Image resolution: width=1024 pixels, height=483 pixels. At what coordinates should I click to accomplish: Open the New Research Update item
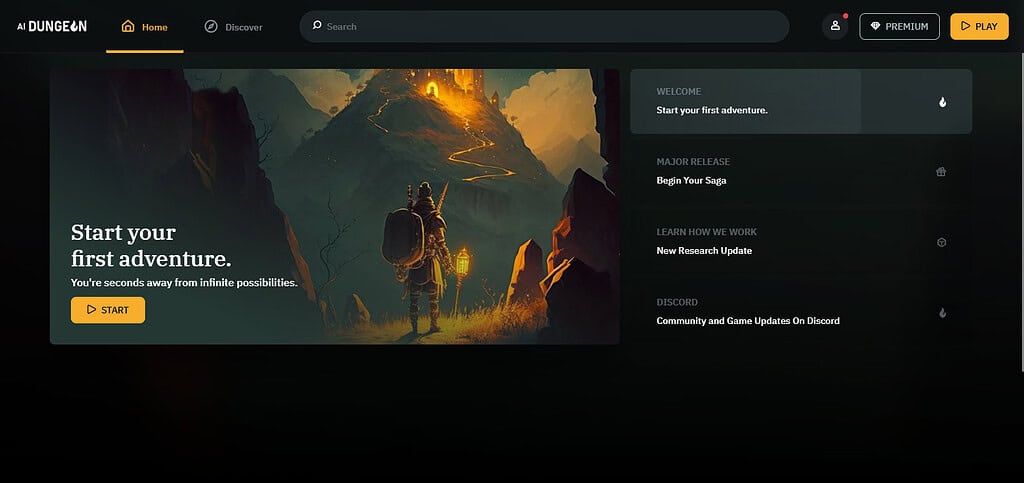coord(801,242)
